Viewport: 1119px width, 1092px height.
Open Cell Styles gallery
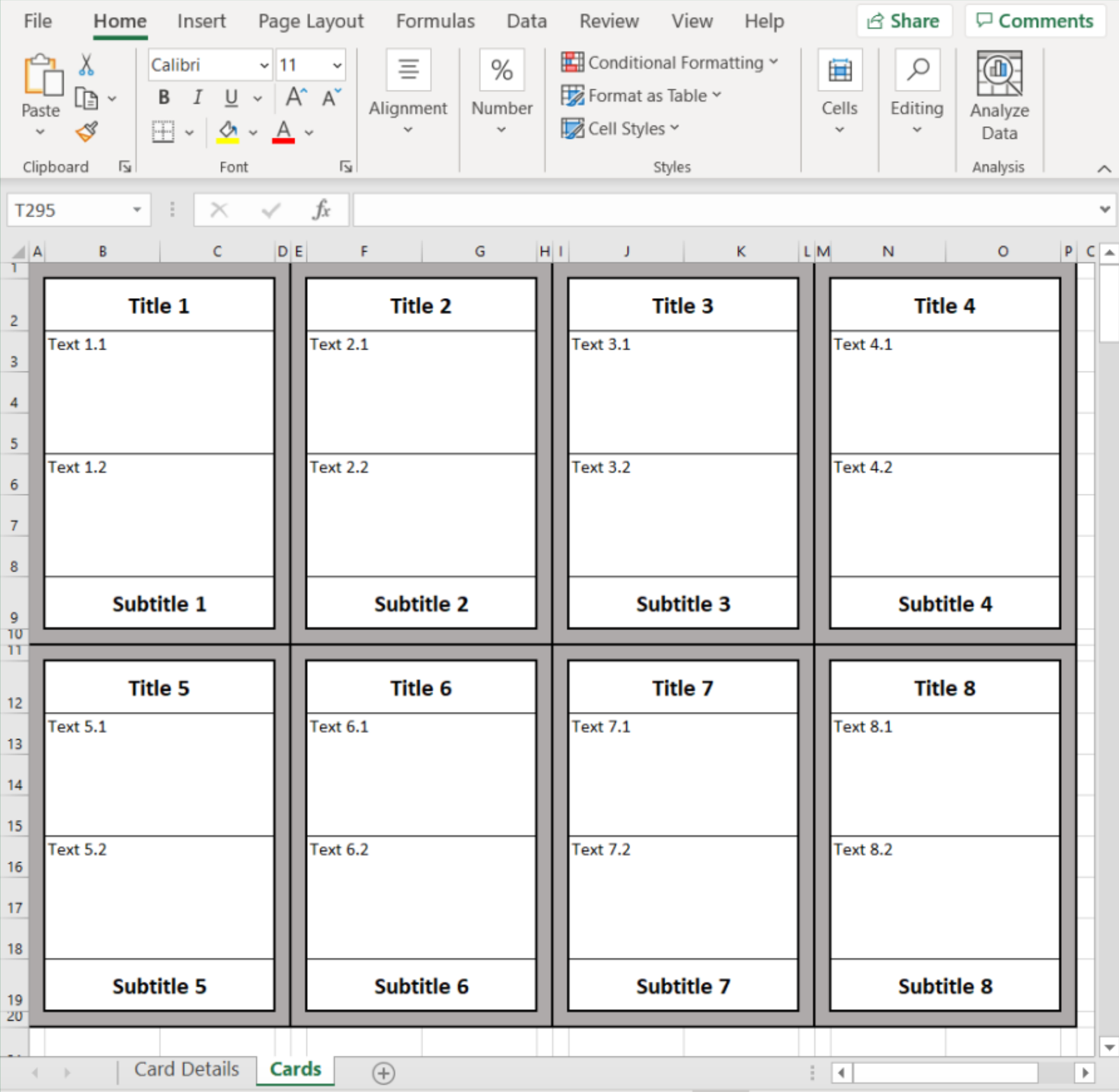coord(620,129)
